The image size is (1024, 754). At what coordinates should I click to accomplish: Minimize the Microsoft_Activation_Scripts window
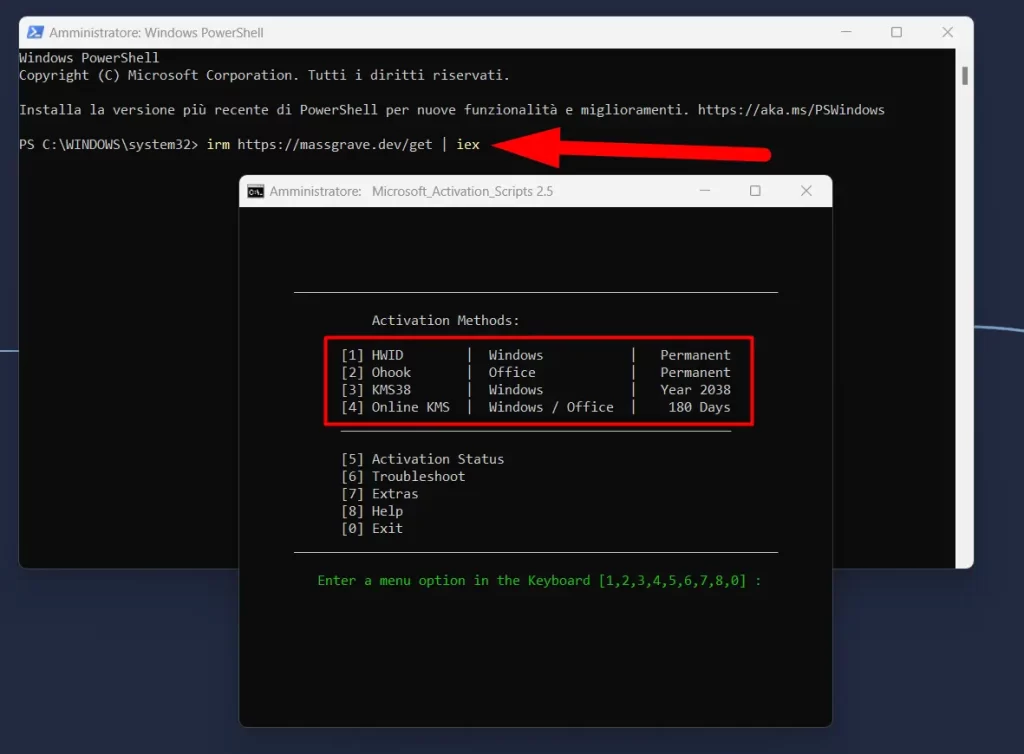click(705, 191)
